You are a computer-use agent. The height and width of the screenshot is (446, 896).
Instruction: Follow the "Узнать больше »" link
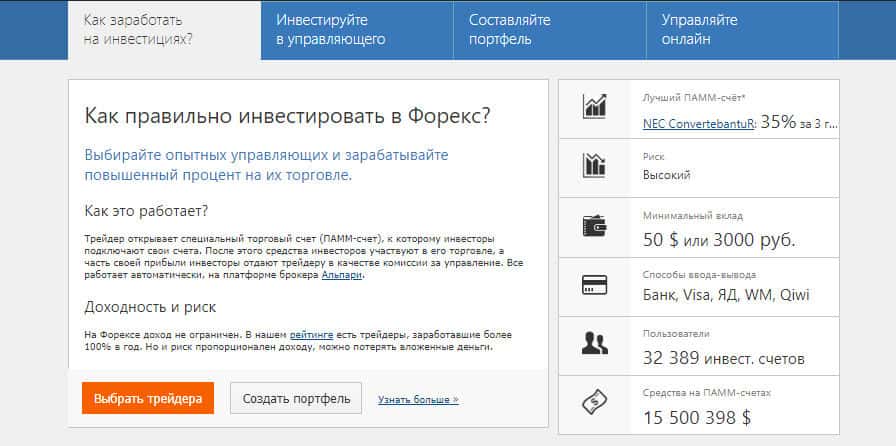(418, 399)
